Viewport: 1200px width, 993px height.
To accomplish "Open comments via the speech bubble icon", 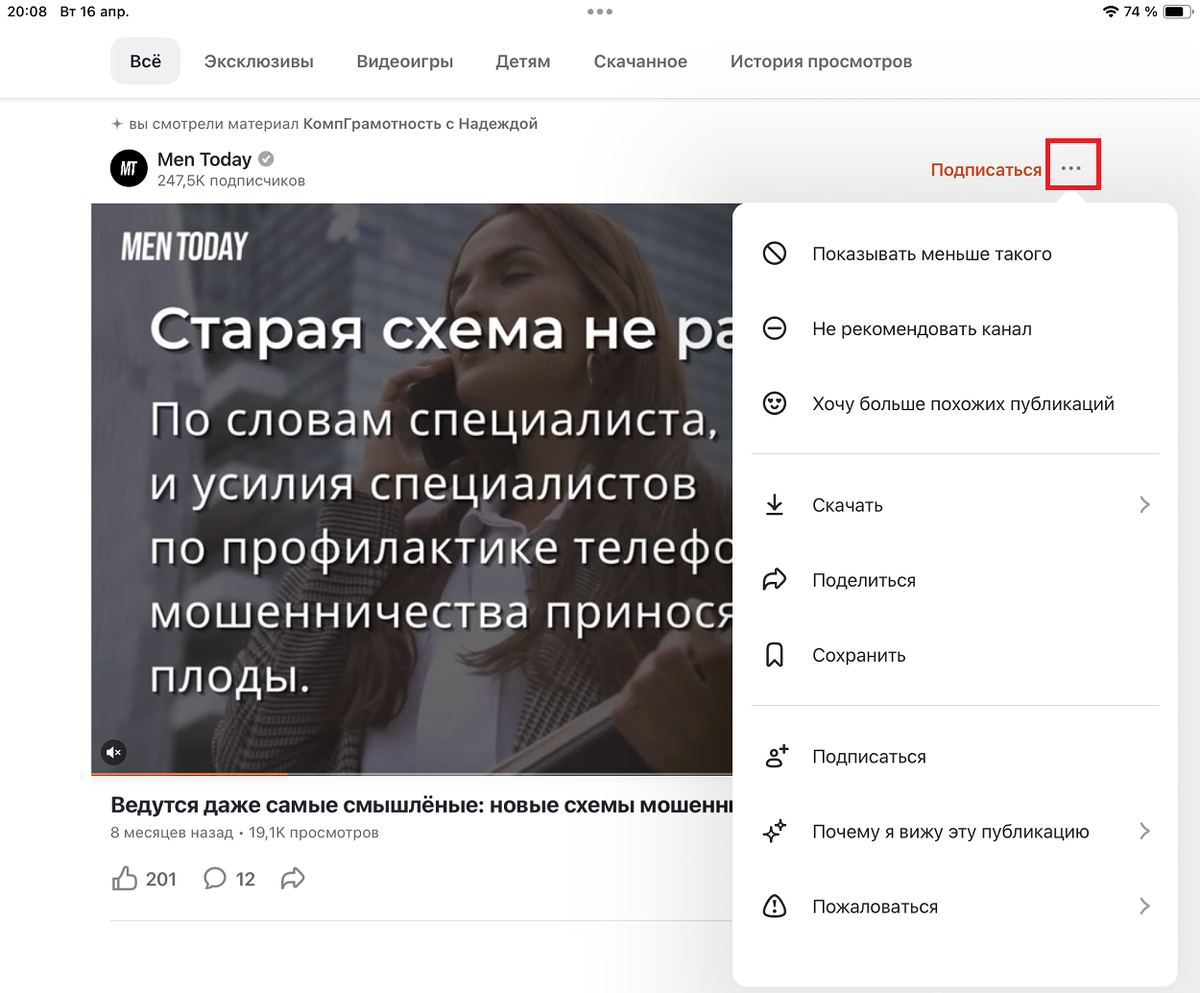I will 216,878.
